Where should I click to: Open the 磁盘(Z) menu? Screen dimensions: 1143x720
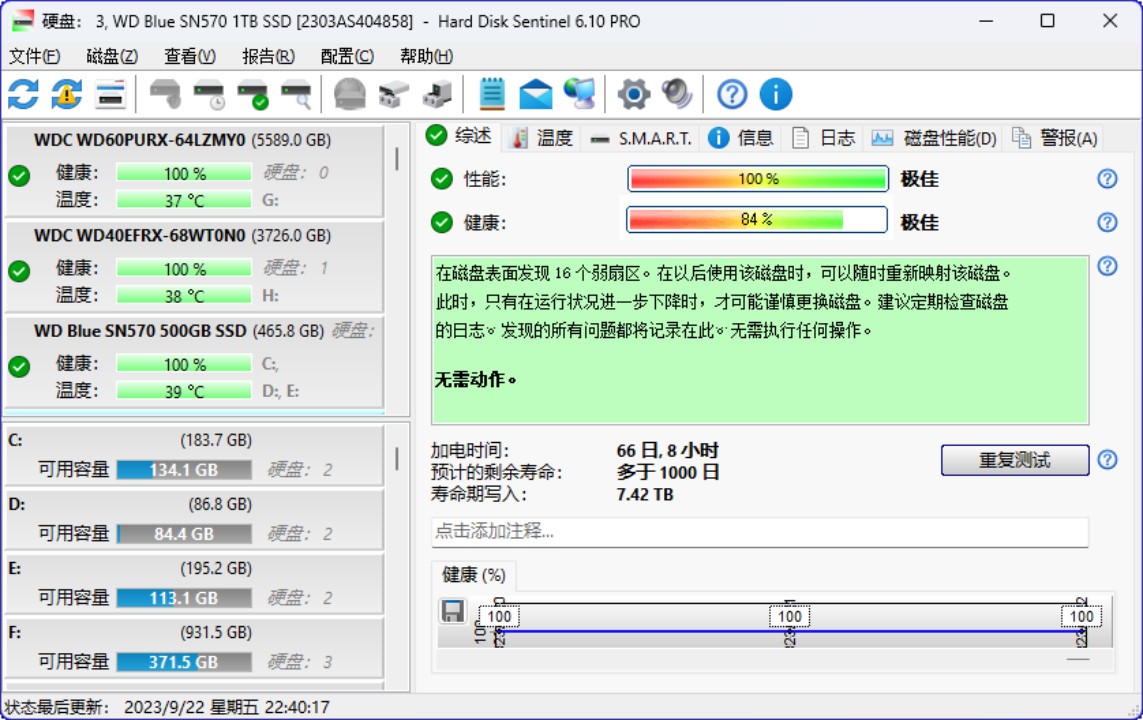click(x=112, y=56)
